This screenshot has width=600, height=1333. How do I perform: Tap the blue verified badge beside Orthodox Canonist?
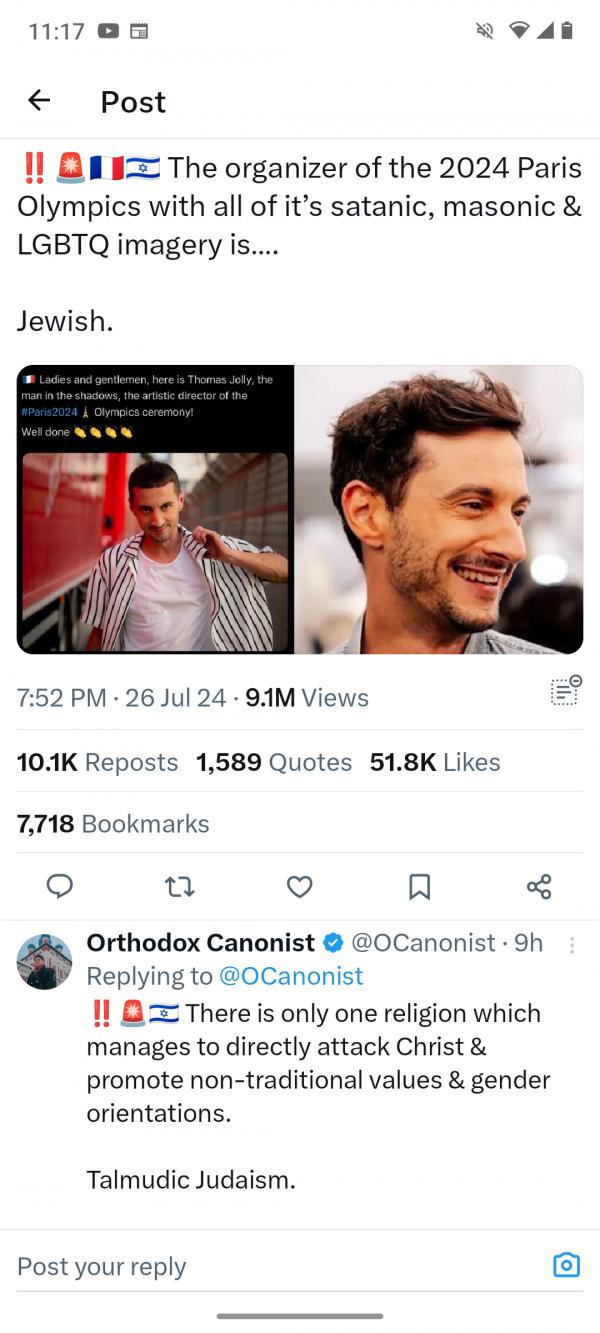pyautogui.click(x=332, y=942)
